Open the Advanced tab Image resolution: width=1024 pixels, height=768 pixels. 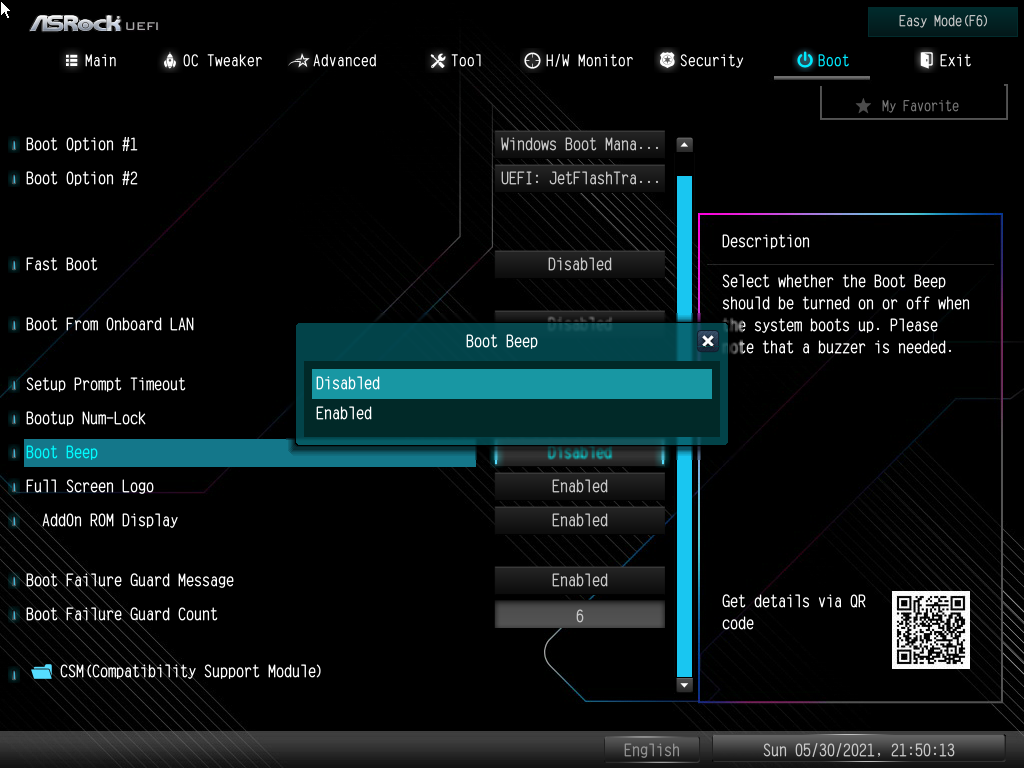pyautogui.click(x=333, y=61)
